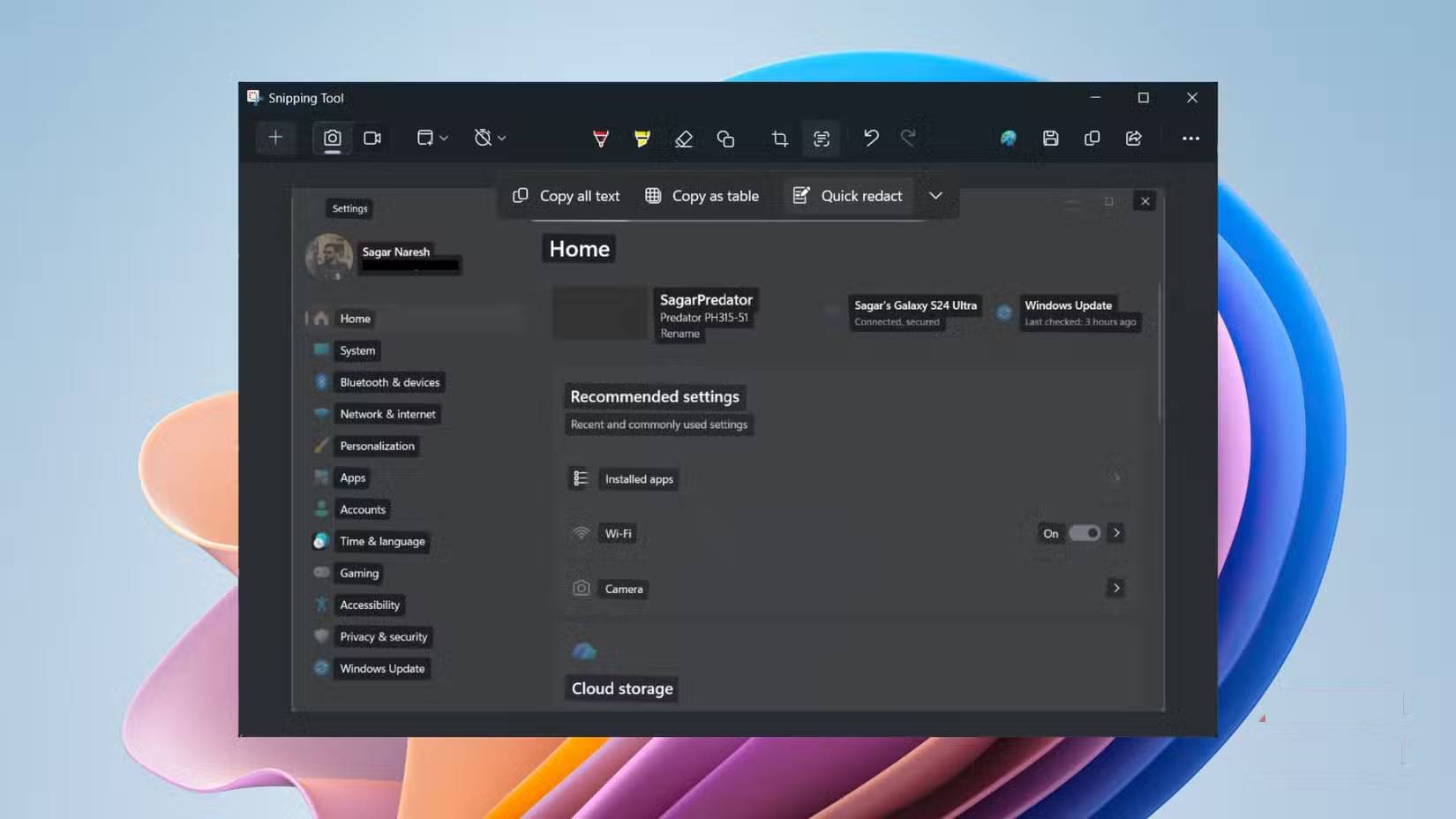Open text actions in the toolbar

(x=821, y=139)
